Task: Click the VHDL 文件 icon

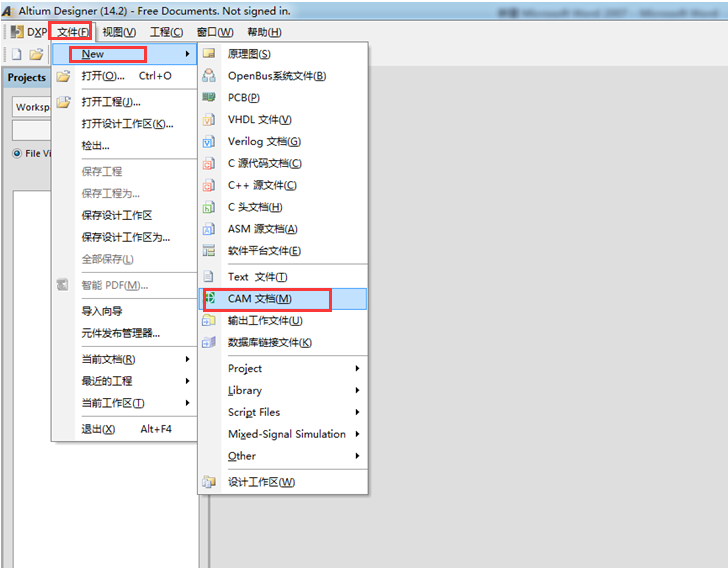Action: point(209,119)
